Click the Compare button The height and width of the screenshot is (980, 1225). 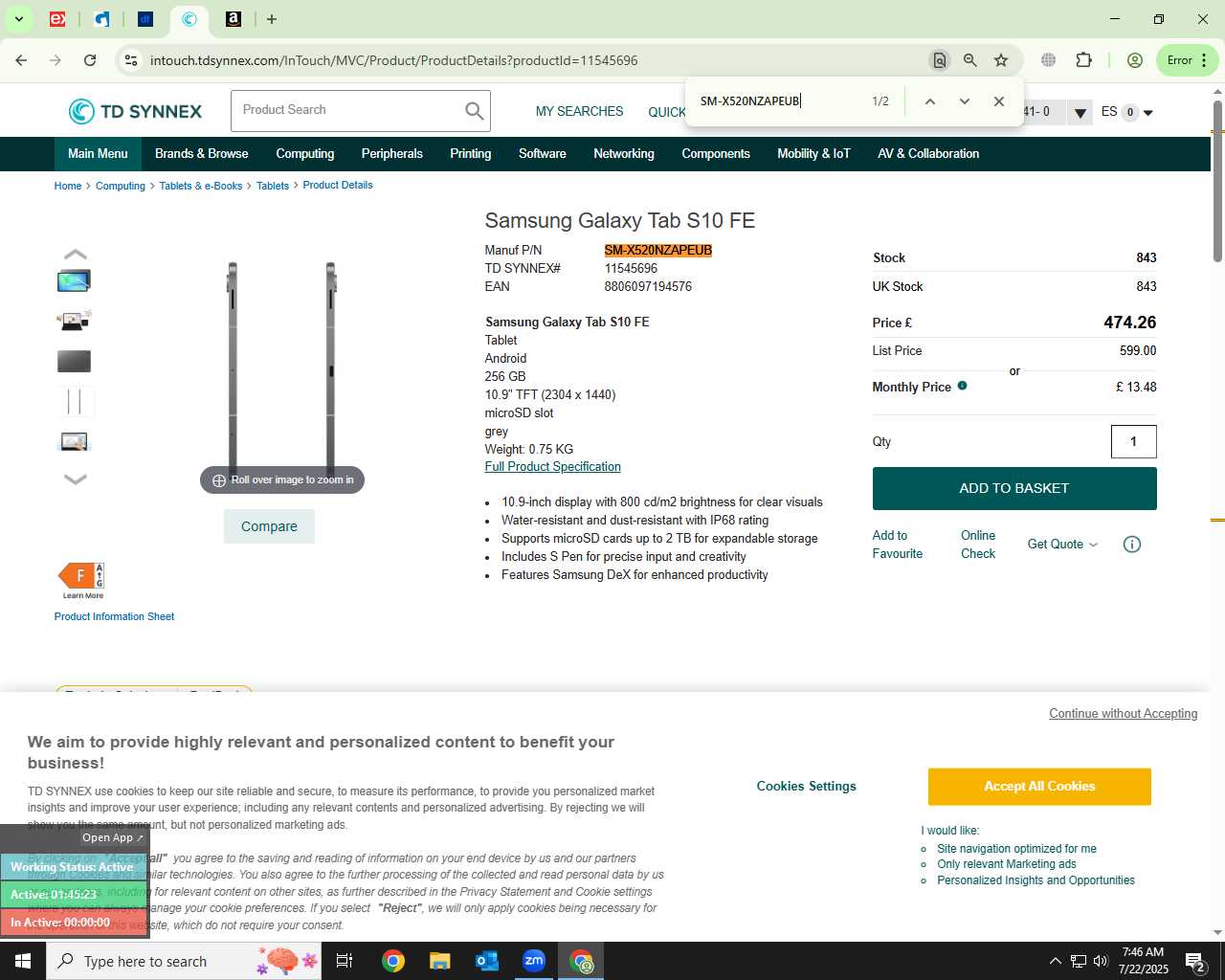[269, 526]
